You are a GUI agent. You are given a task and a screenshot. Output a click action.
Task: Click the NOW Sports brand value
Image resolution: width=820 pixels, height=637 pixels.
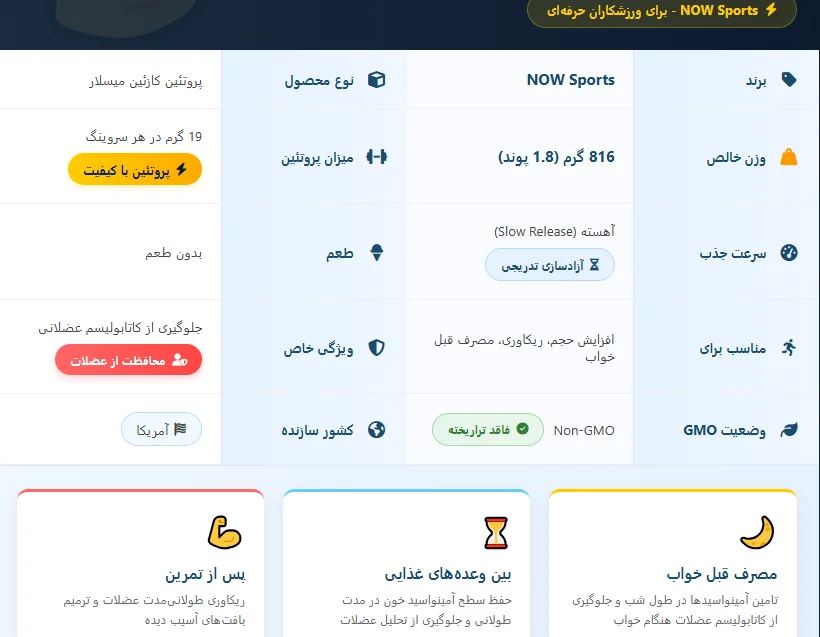tap(570, 80)
